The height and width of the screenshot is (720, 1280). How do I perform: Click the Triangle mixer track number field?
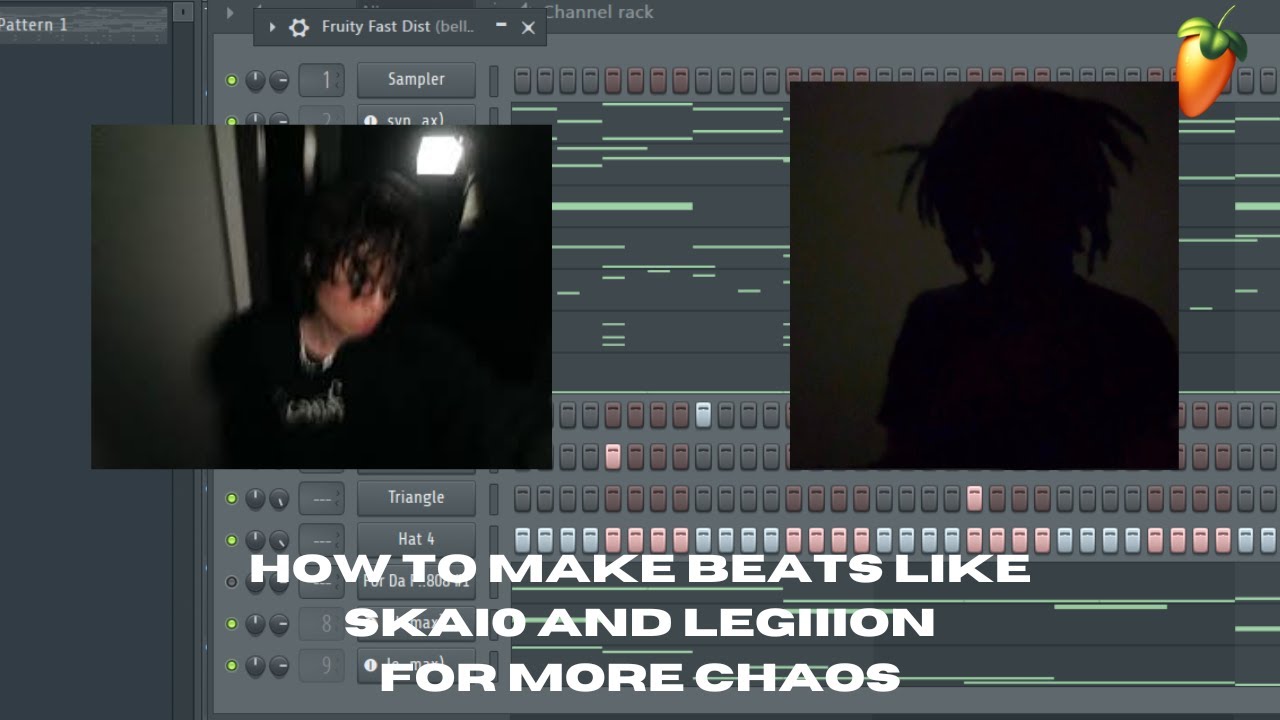pyautogui.click(x=321, y=498)
